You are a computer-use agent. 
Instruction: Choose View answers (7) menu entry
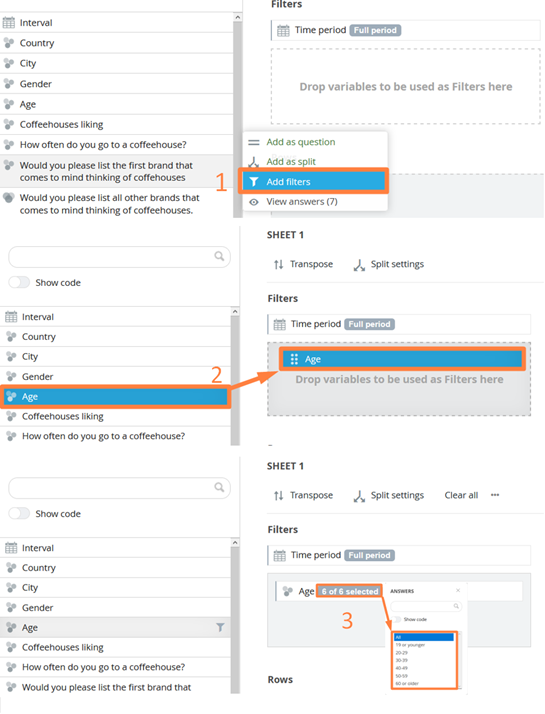coord(302,202)
